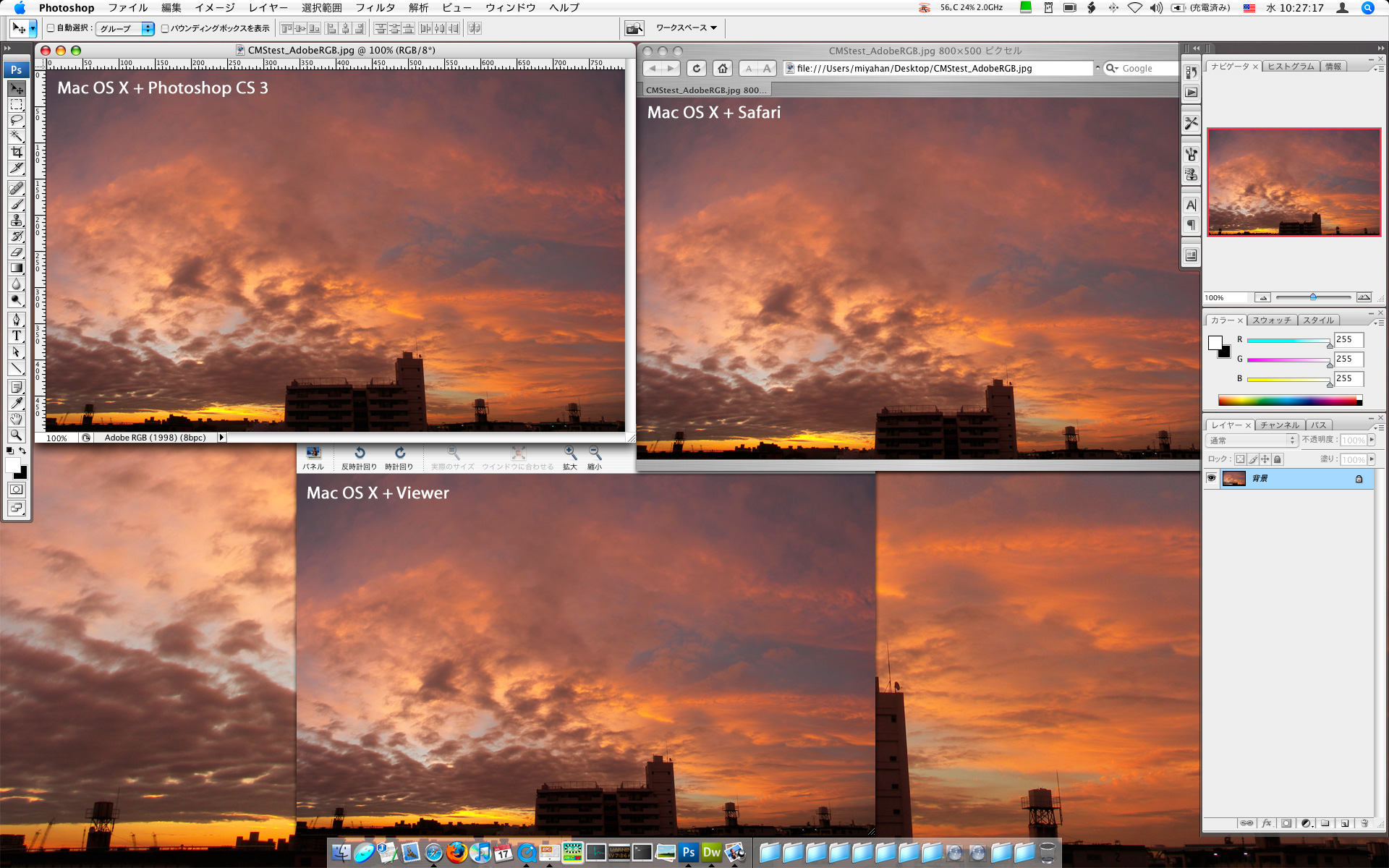This screenshot has height=868, width=1389.
Task: Click the ワークスペース dropdown button
Action: (680, 28)
